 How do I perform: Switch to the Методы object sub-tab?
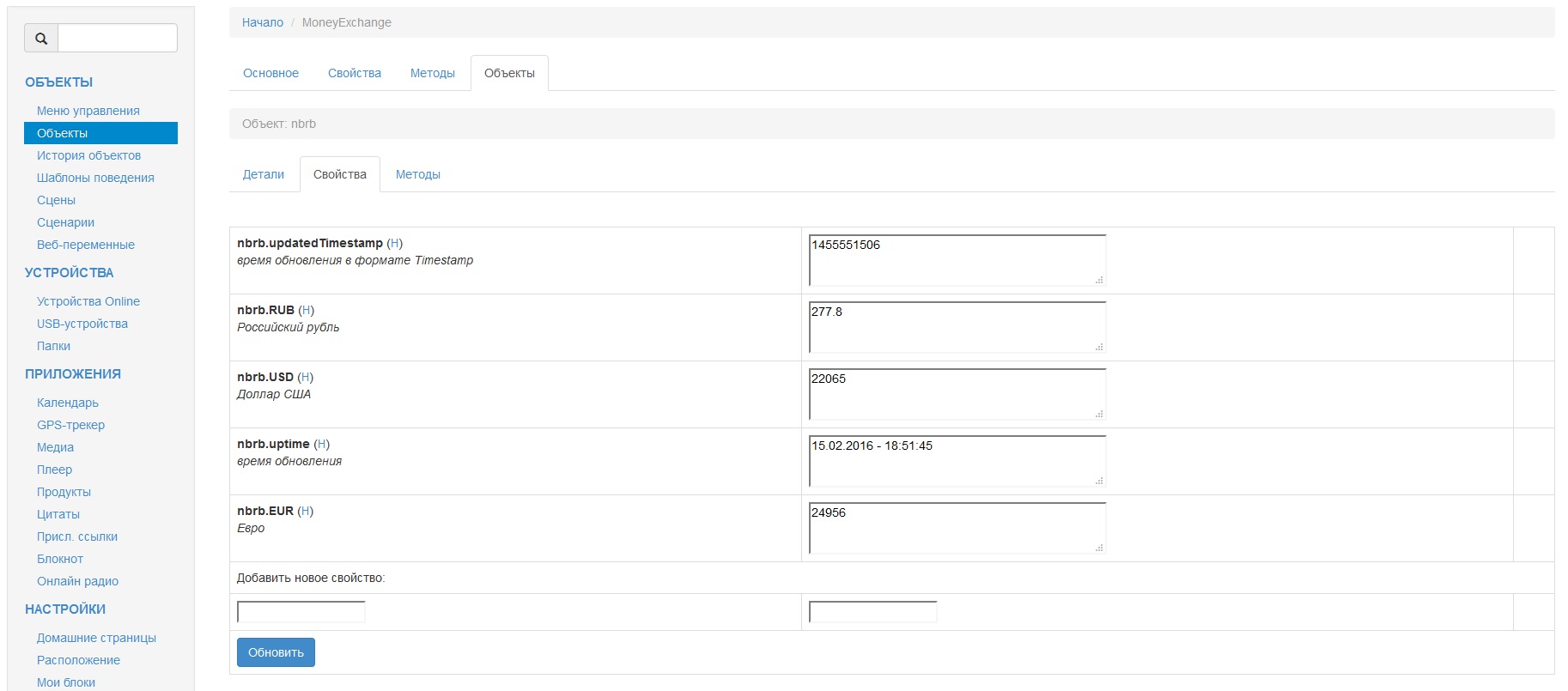tap(417, 174)
